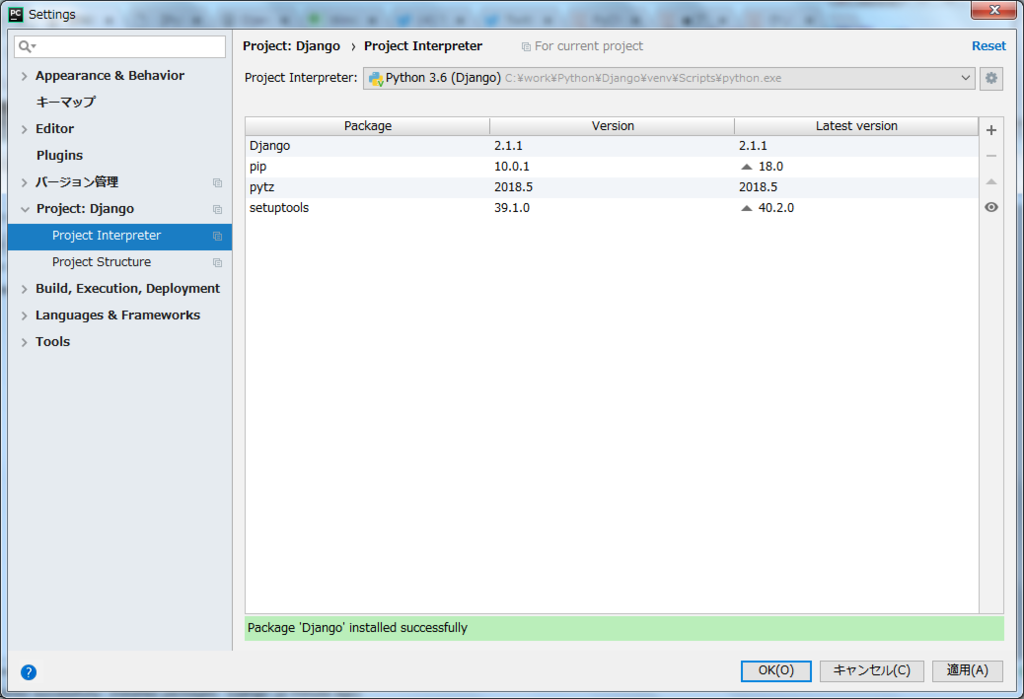
Task: Select Plugins in settings tree
Action: pos(59,155)
